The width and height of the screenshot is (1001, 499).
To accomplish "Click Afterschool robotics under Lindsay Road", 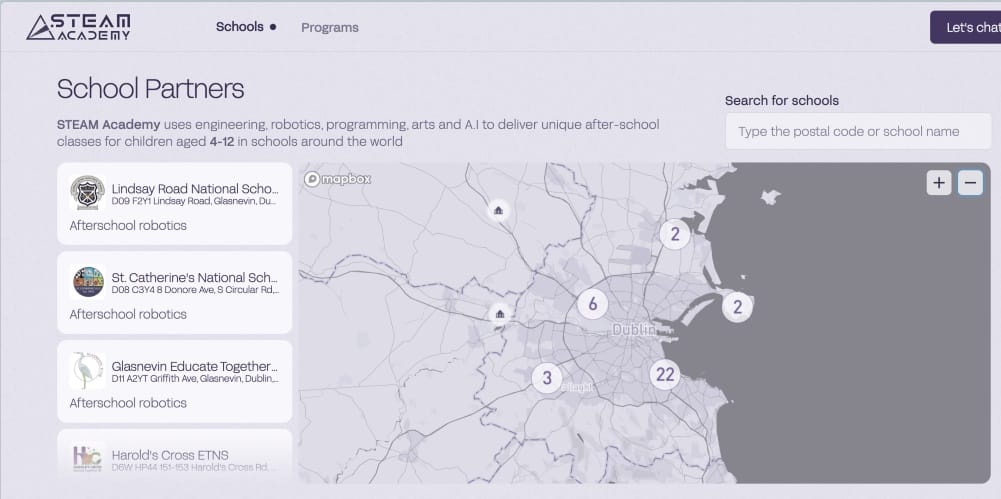I will pos(128,225).
